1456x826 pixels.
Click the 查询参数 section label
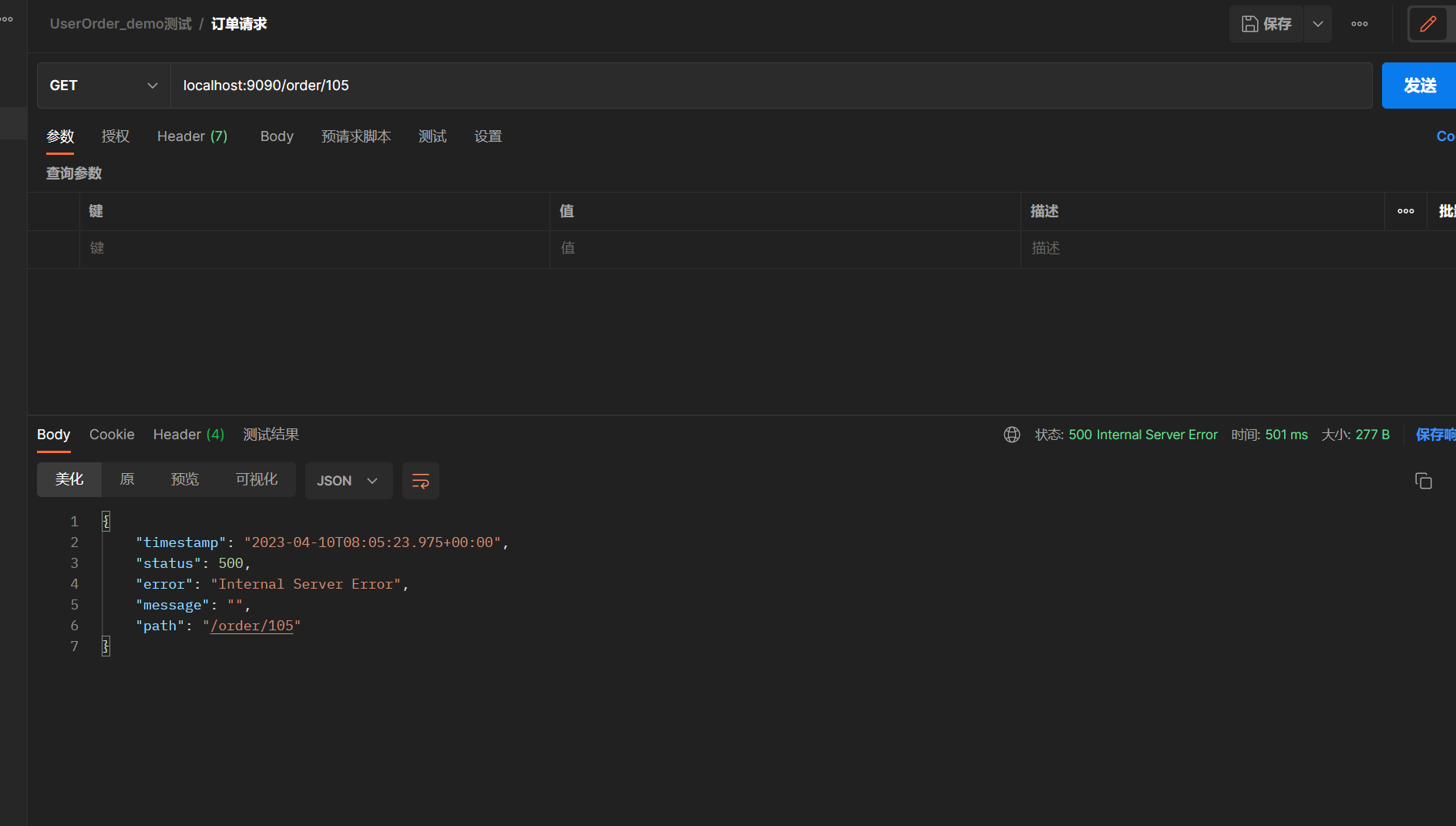(74, 173)
